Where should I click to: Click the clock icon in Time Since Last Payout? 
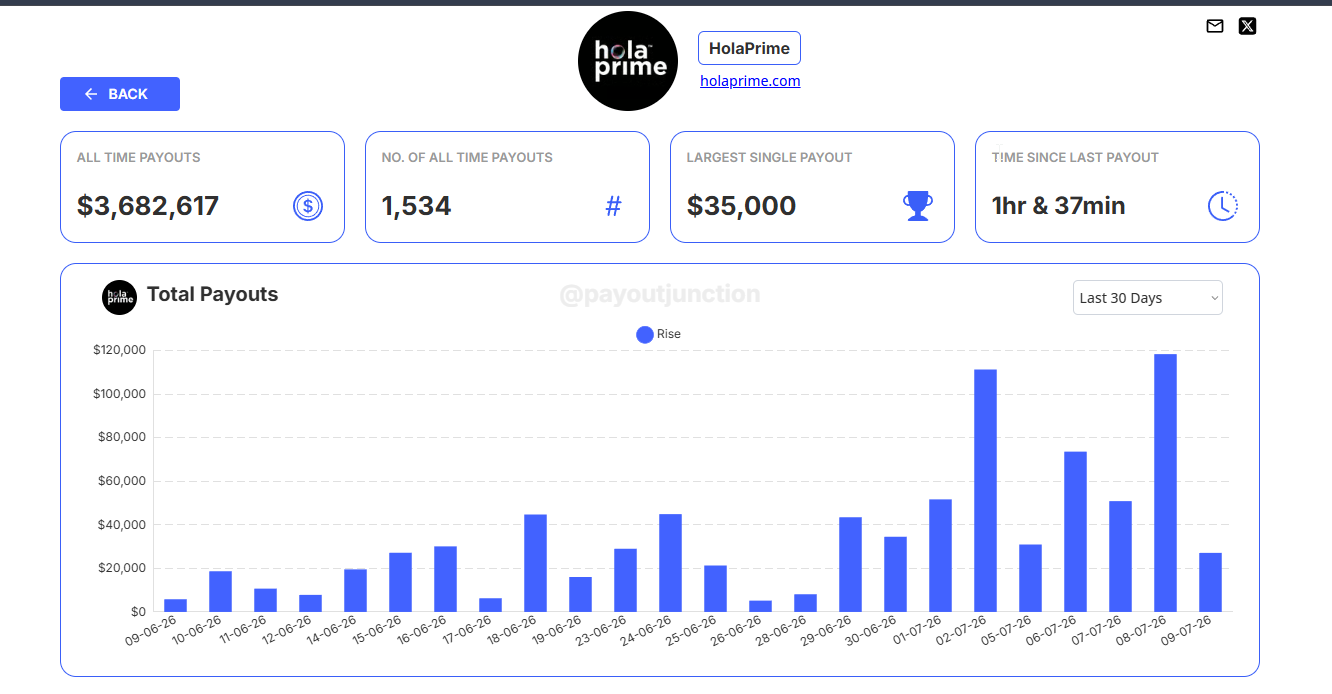point(1223,206)
